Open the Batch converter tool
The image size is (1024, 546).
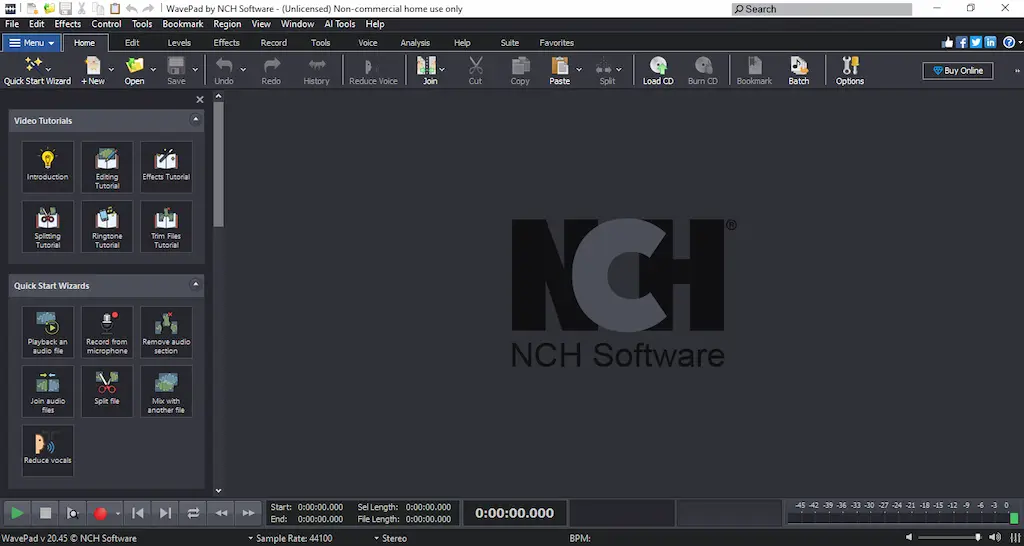tap(799, 71)
